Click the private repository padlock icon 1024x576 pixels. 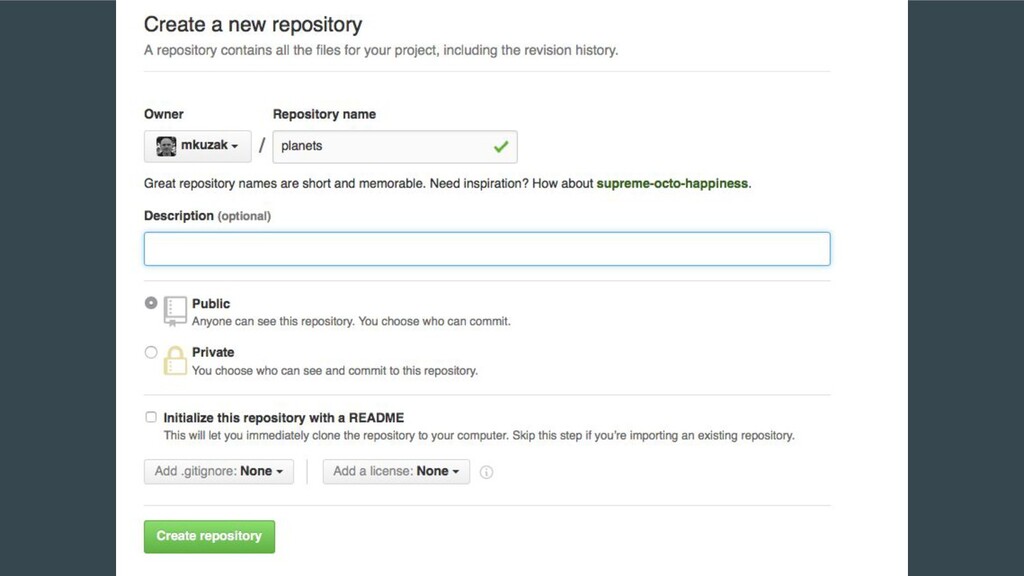(175, 360)
